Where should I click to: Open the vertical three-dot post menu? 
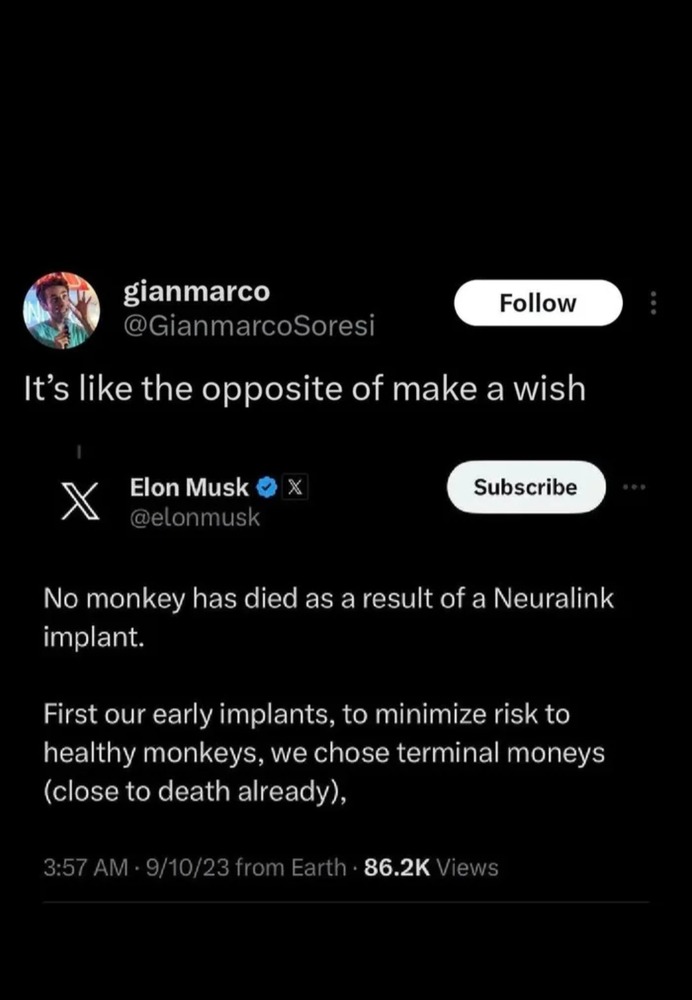tap(654, 303)
